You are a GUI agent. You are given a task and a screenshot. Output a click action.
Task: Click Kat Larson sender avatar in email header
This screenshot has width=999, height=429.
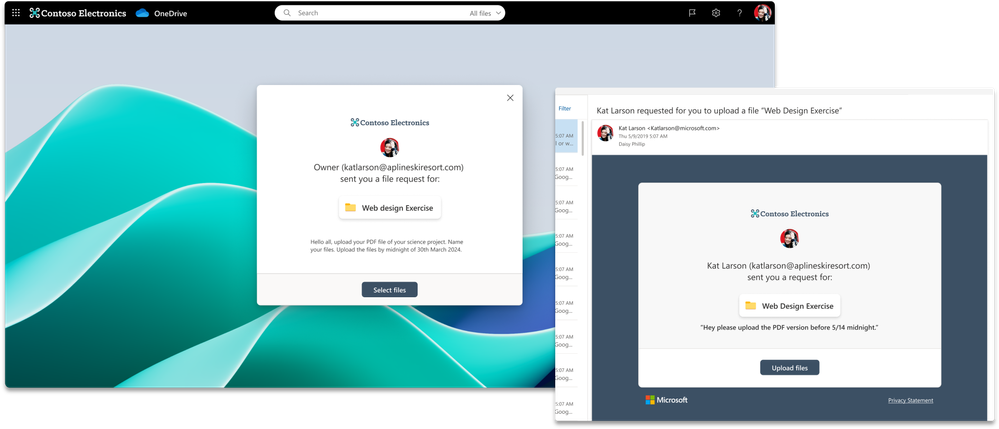(x=605, y=133)
